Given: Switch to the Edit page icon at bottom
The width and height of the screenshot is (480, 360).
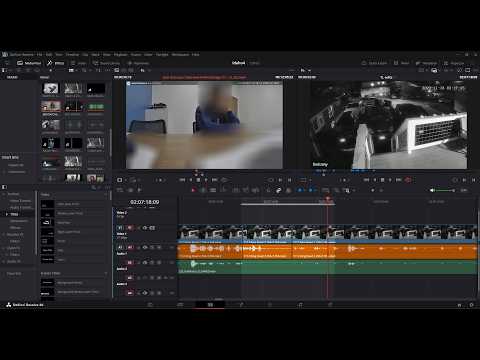Looking at the screenshot, I should click(210, 305).
